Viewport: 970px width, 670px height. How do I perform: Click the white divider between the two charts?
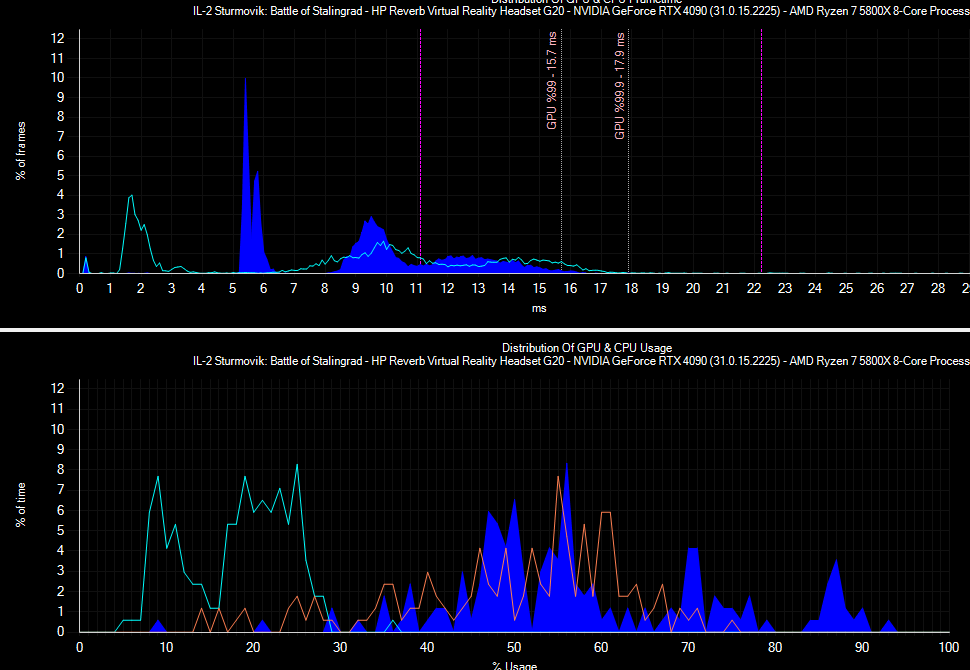(485, 329)
